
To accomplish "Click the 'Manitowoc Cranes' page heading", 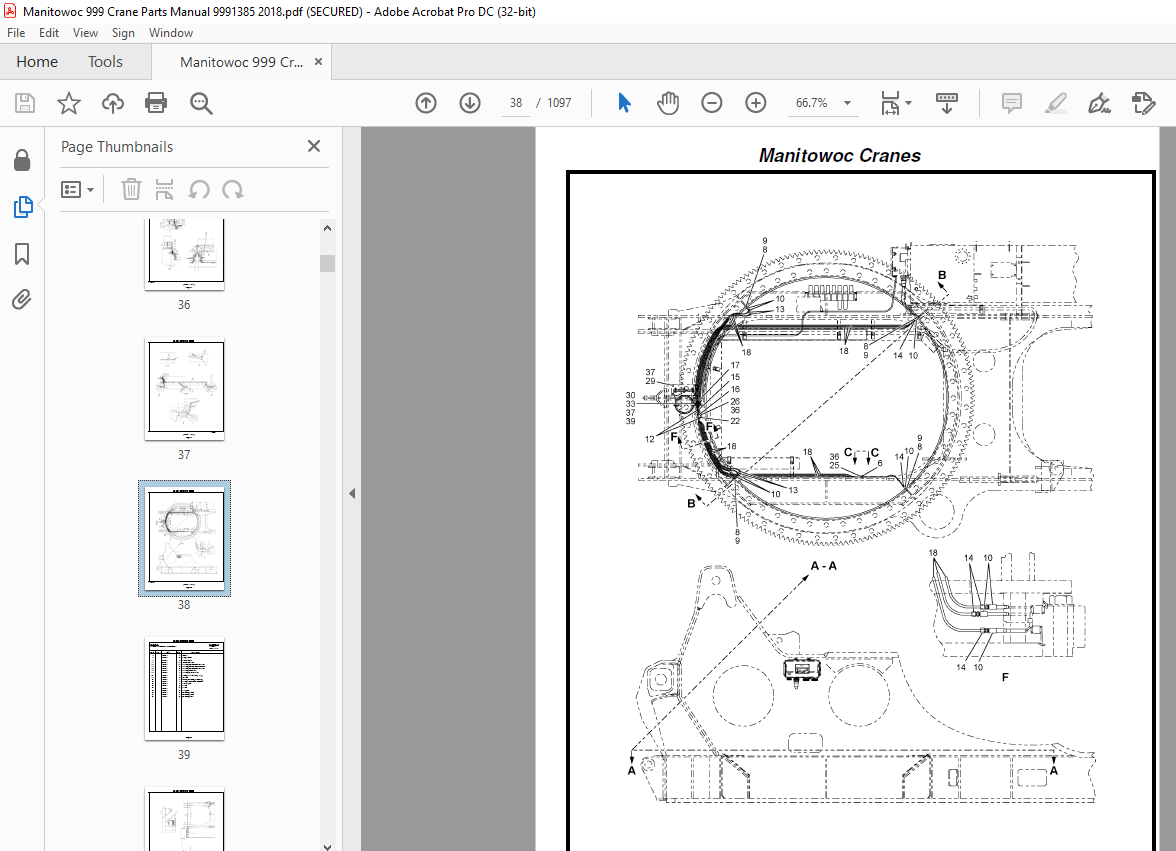I will click(839, 155).
